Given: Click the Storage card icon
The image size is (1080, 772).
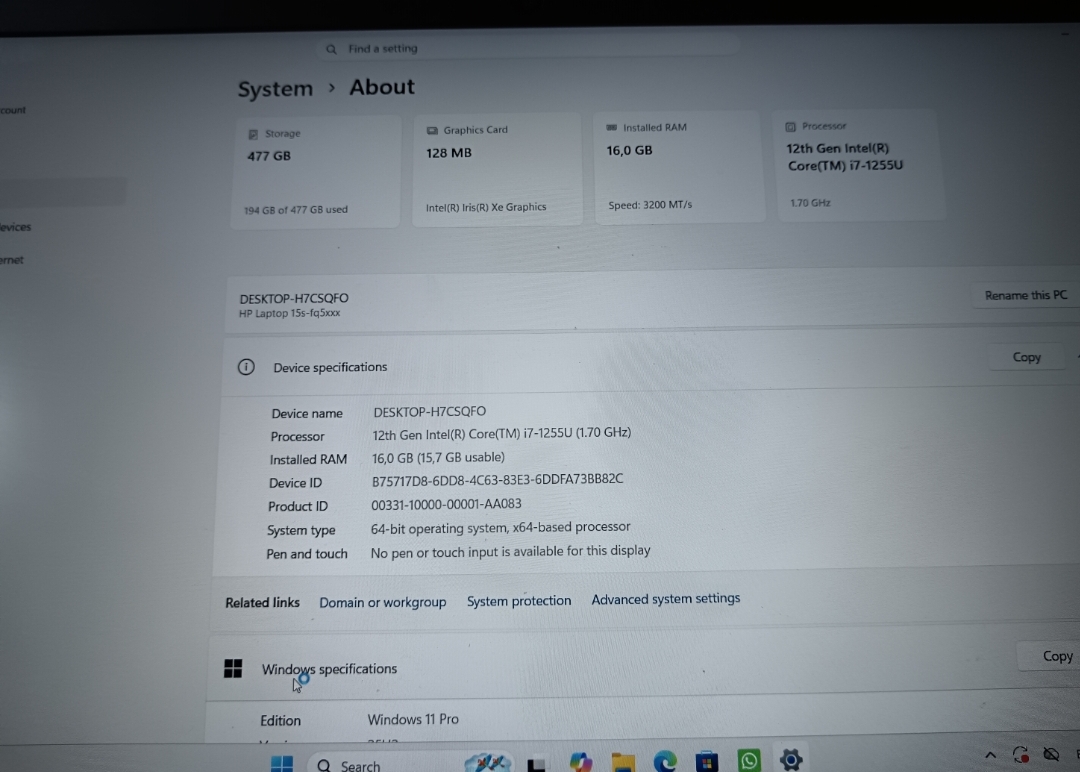Looking at the screenshot, I should [x=253, y=134].
